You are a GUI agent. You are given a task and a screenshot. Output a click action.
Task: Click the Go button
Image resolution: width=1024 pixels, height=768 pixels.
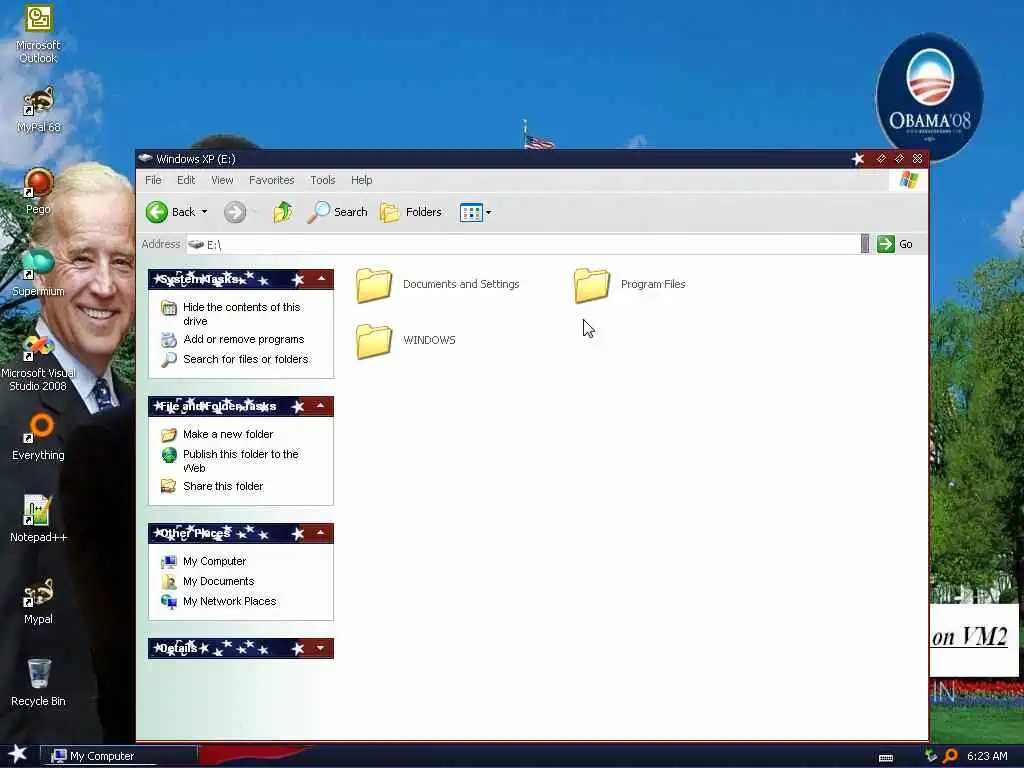pyautogui.click(x=895, y=244)
